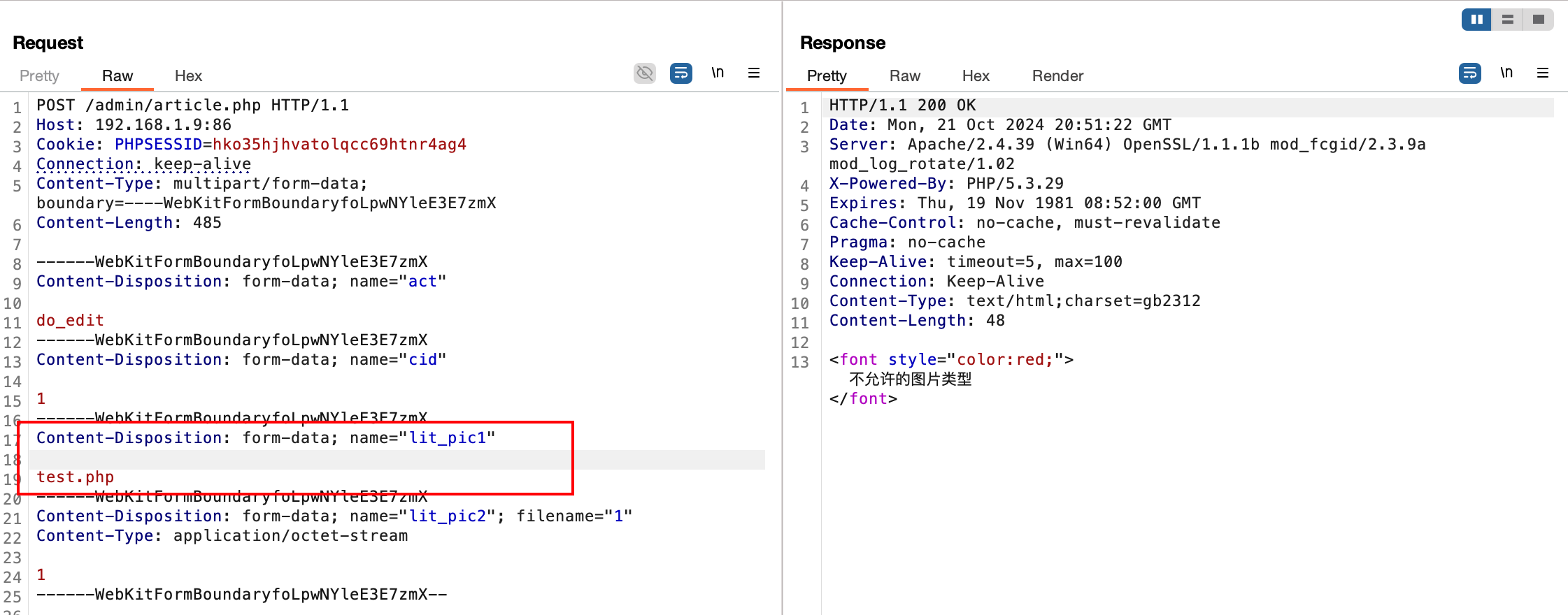
Task: Open Hex tab in Request panel
Action: point(188,75)
